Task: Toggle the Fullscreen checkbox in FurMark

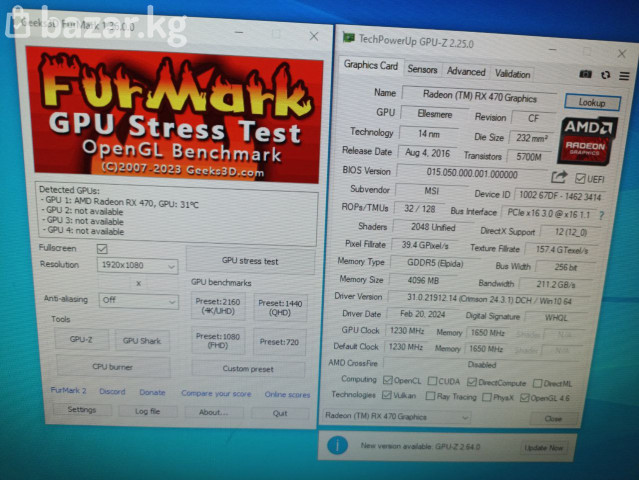Action: pyautogui.click(x=102, y=248)
